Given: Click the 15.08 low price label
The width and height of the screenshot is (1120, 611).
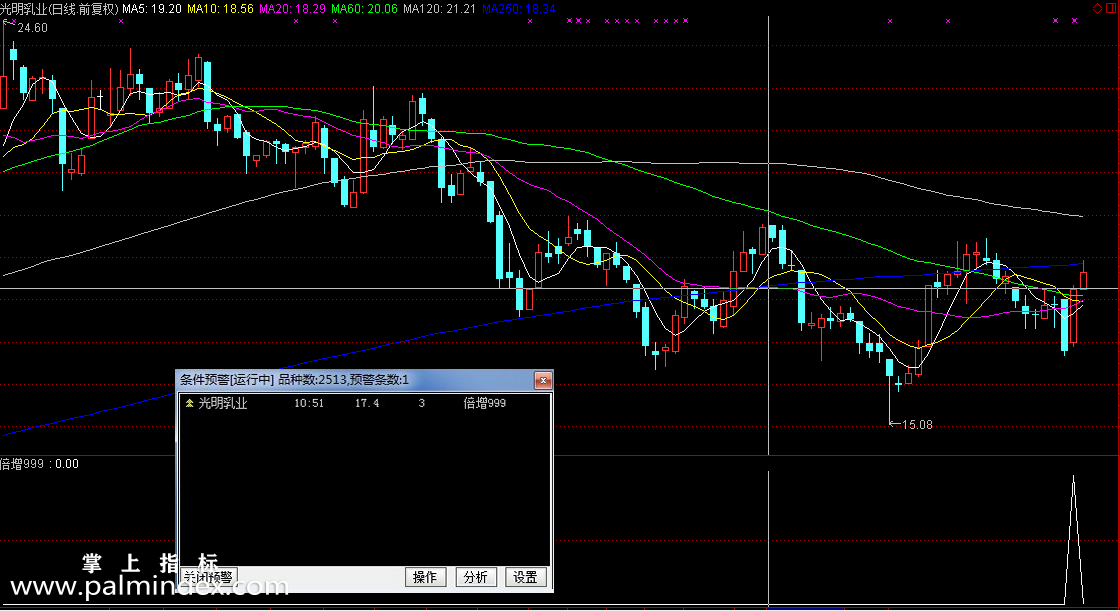Looking at the screenshot, I should click(917, 425).
